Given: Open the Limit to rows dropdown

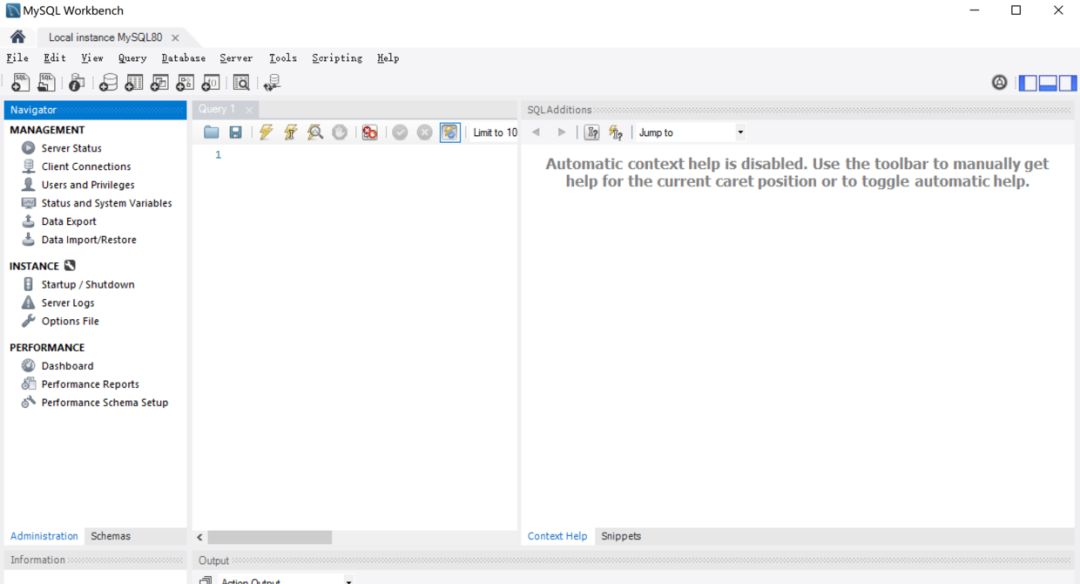Looking at the screenshot, I should (495, 132).
